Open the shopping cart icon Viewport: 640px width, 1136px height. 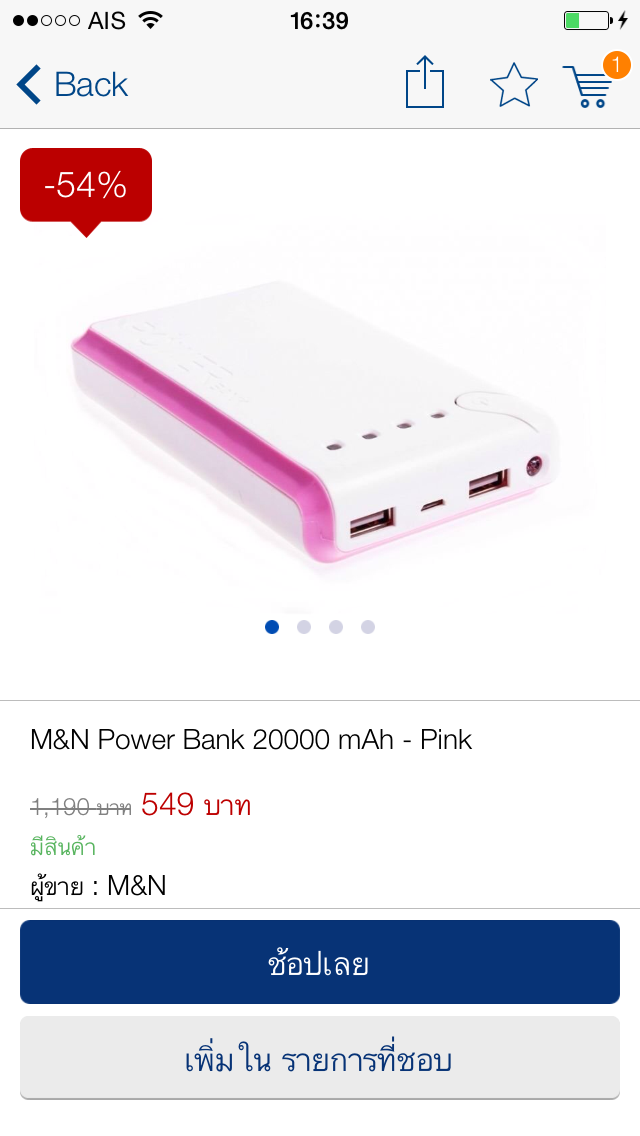pyautogui.click(x=588, y=86)
